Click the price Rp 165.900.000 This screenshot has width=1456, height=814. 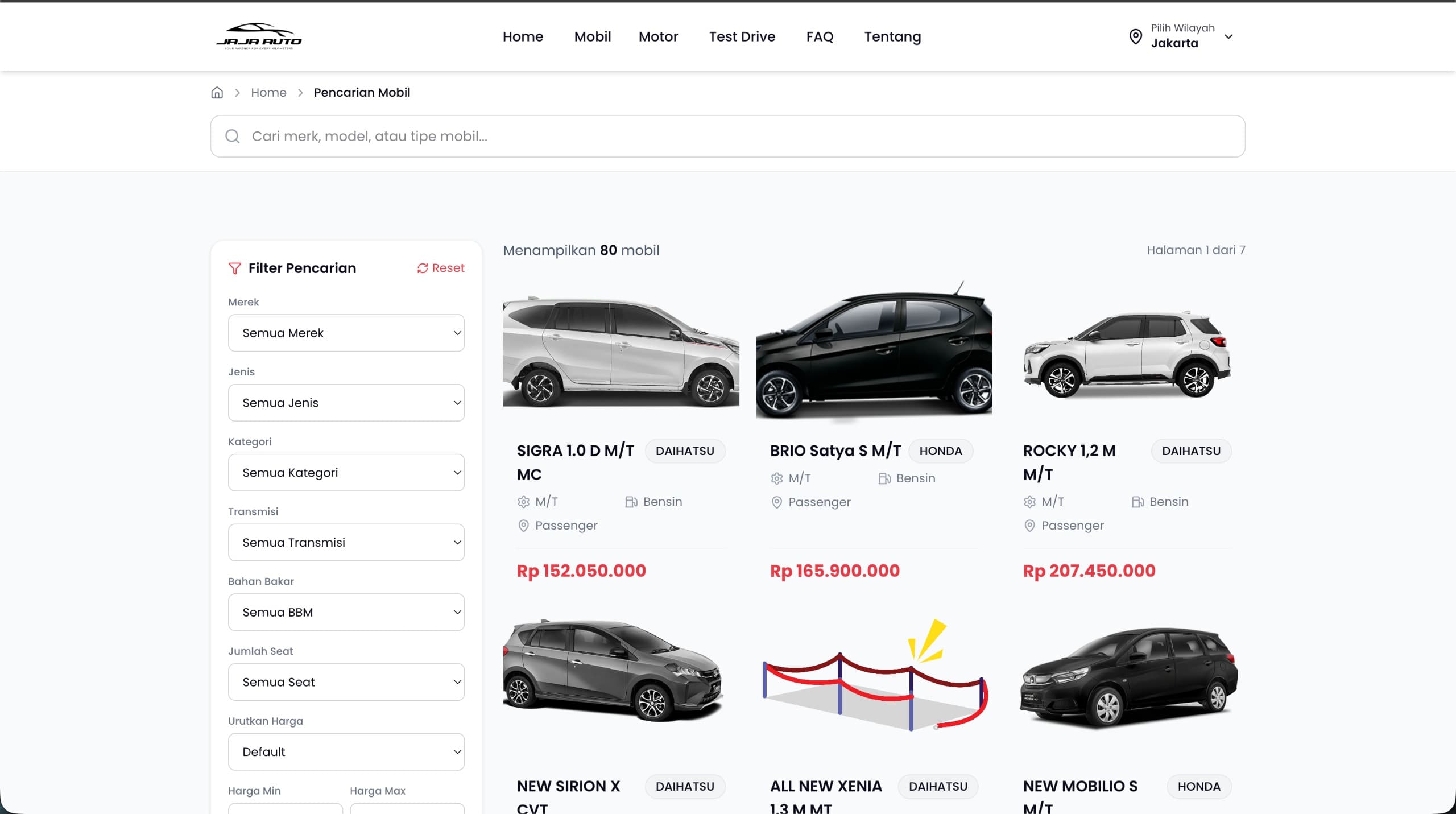835,571
